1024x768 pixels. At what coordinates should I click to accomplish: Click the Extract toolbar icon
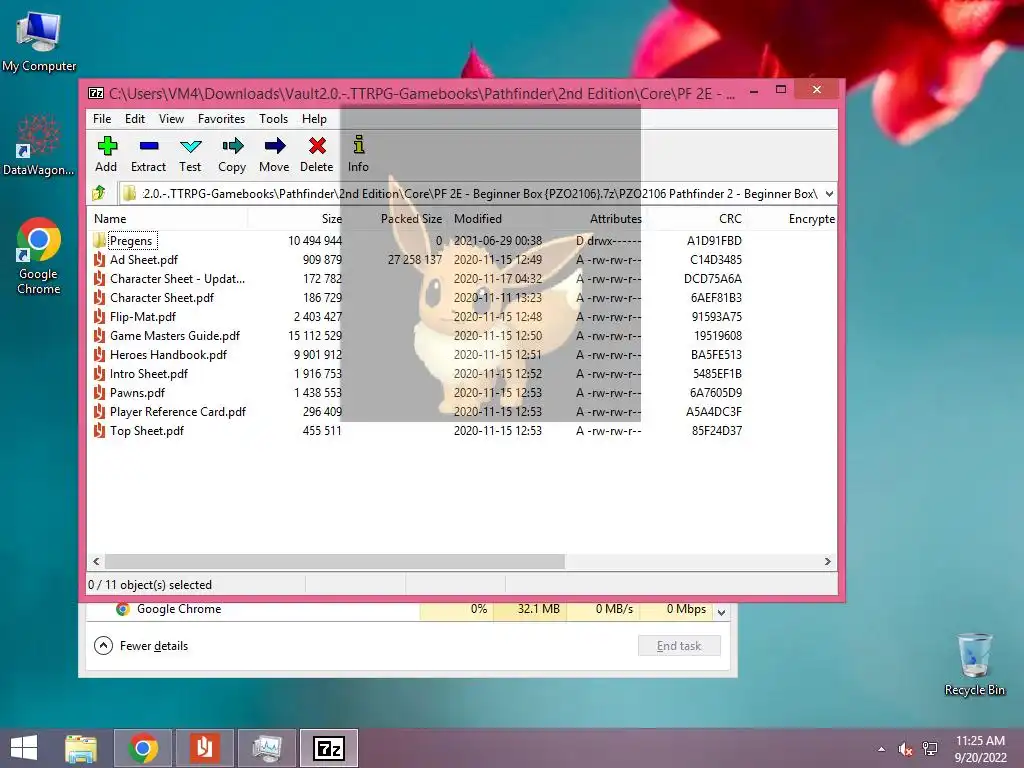pos(149,146)
